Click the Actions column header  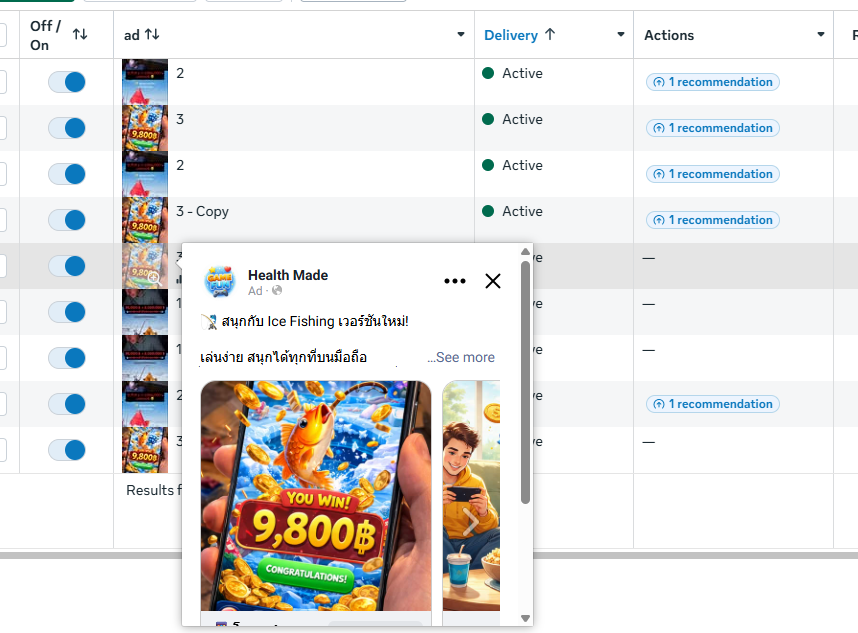[x=669, y=35]
